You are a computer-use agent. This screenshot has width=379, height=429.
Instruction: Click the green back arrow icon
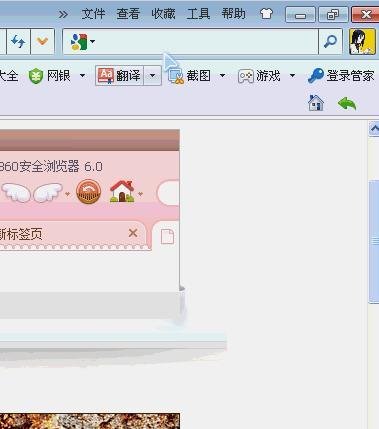[347, 104]
